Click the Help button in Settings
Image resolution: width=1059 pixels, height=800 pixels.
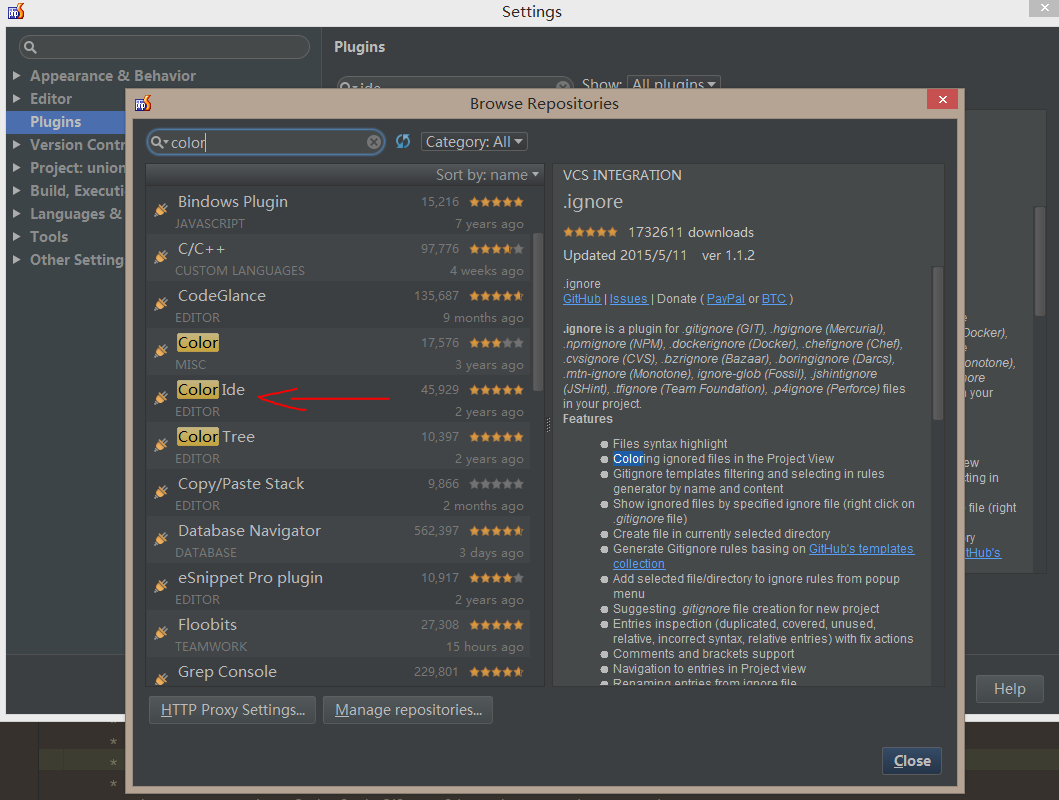[1009, 689]
